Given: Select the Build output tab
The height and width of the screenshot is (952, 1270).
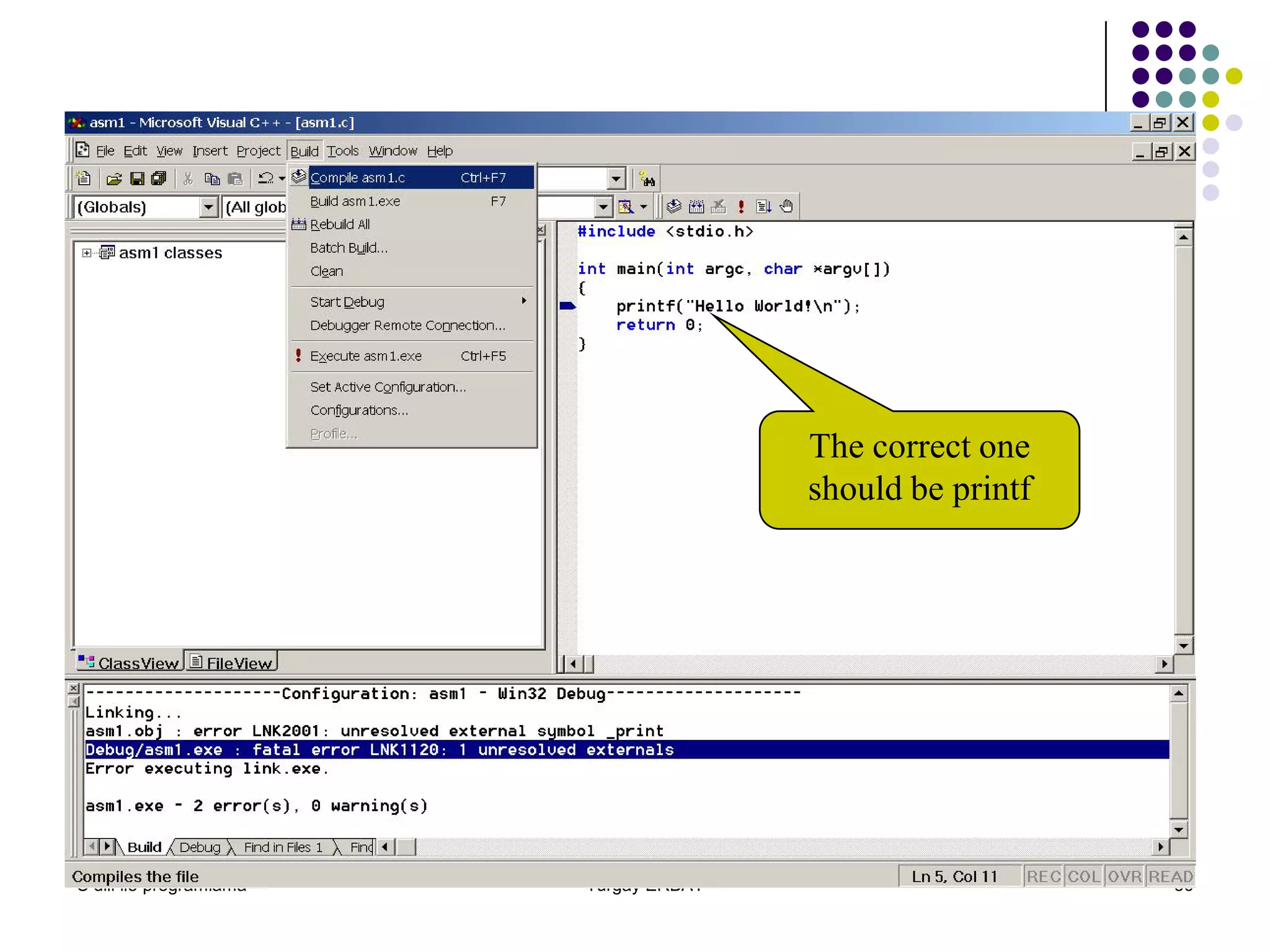Looking at the screenshot, I should point(144,847).
